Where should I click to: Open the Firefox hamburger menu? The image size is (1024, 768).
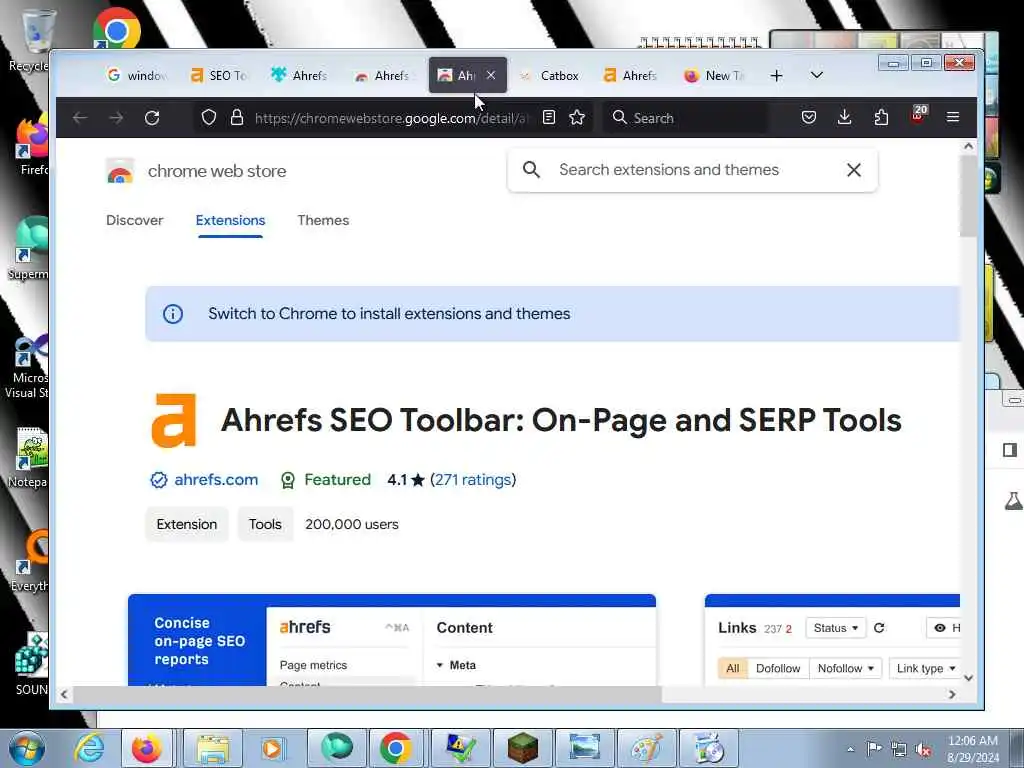[953, 118]
